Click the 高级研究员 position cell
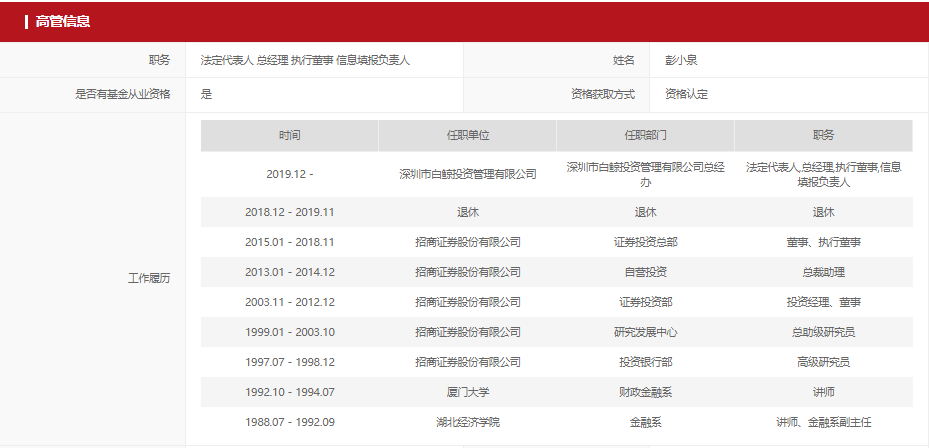Viewport: 929px width, 448px height. (824, 362)
